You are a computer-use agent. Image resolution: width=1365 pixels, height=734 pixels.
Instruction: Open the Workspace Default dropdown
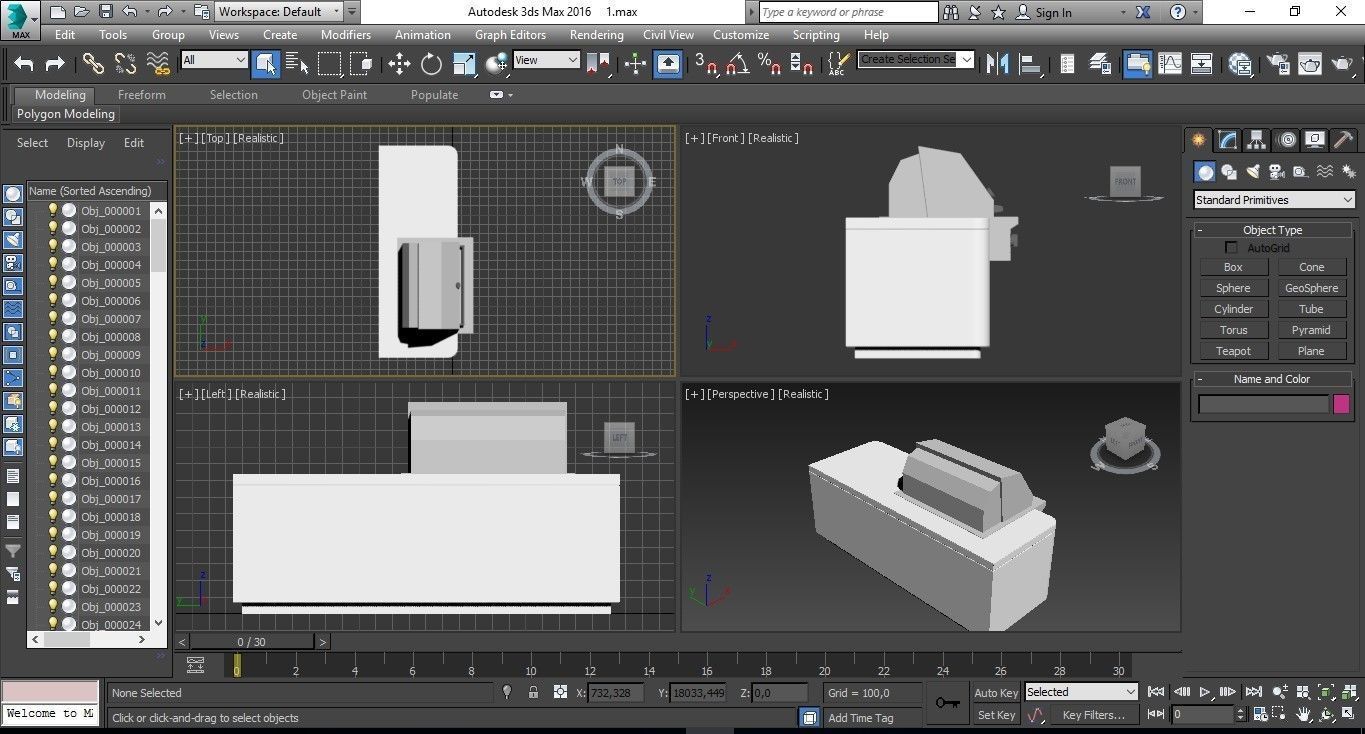pyautogui.click(x=279, y=12)
